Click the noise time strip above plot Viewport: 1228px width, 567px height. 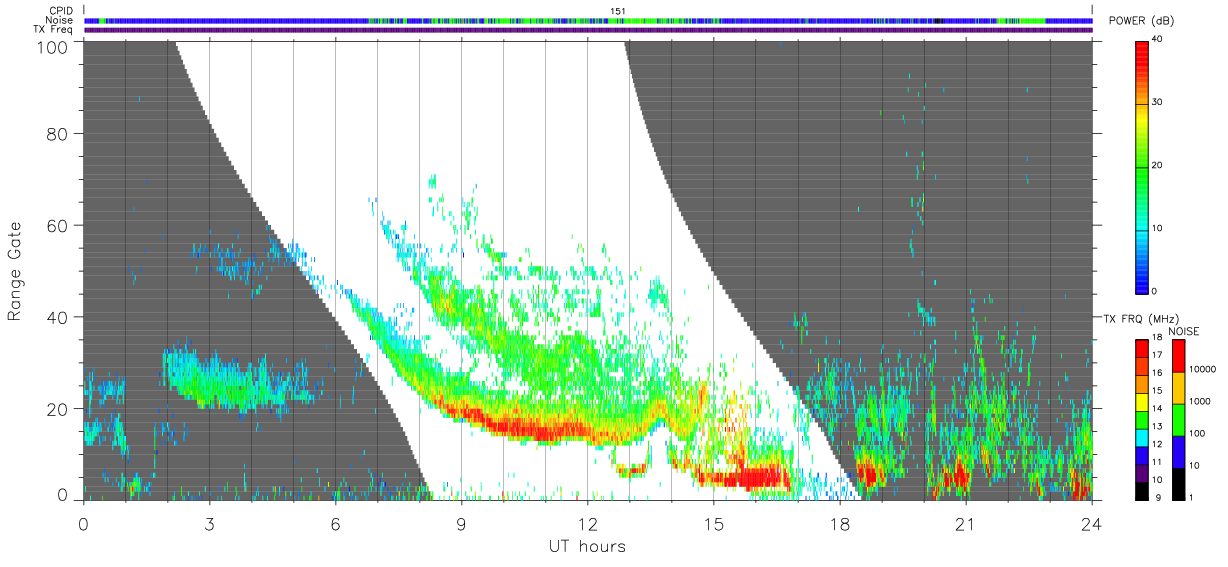pyautogui.click(x=588, y=20)
